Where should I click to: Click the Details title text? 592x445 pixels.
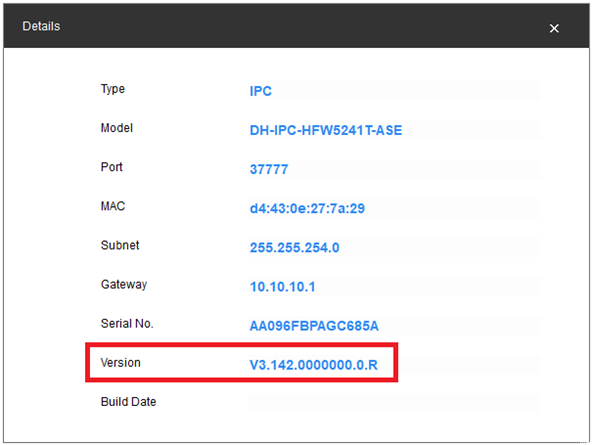click(x=41, y=26)
